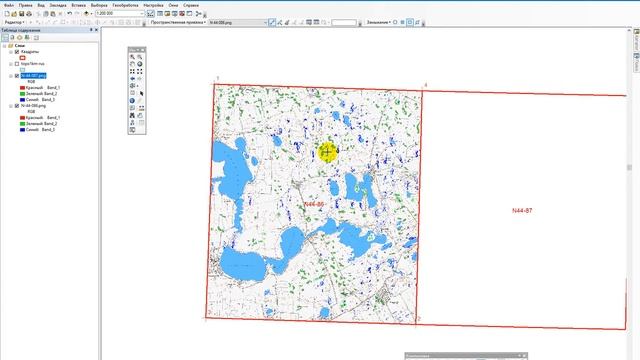
Task: Click the Print icon
Action: [29, 13]
